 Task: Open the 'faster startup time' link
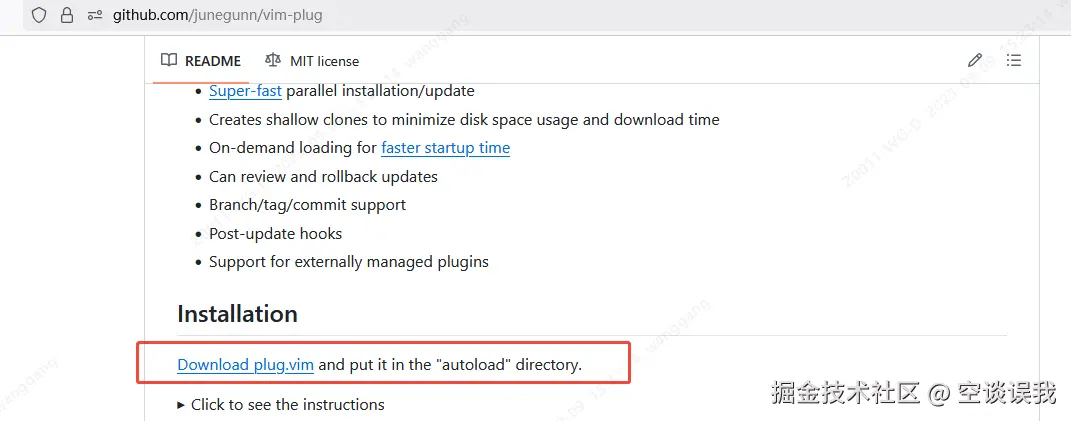click(x=445, y=148)
